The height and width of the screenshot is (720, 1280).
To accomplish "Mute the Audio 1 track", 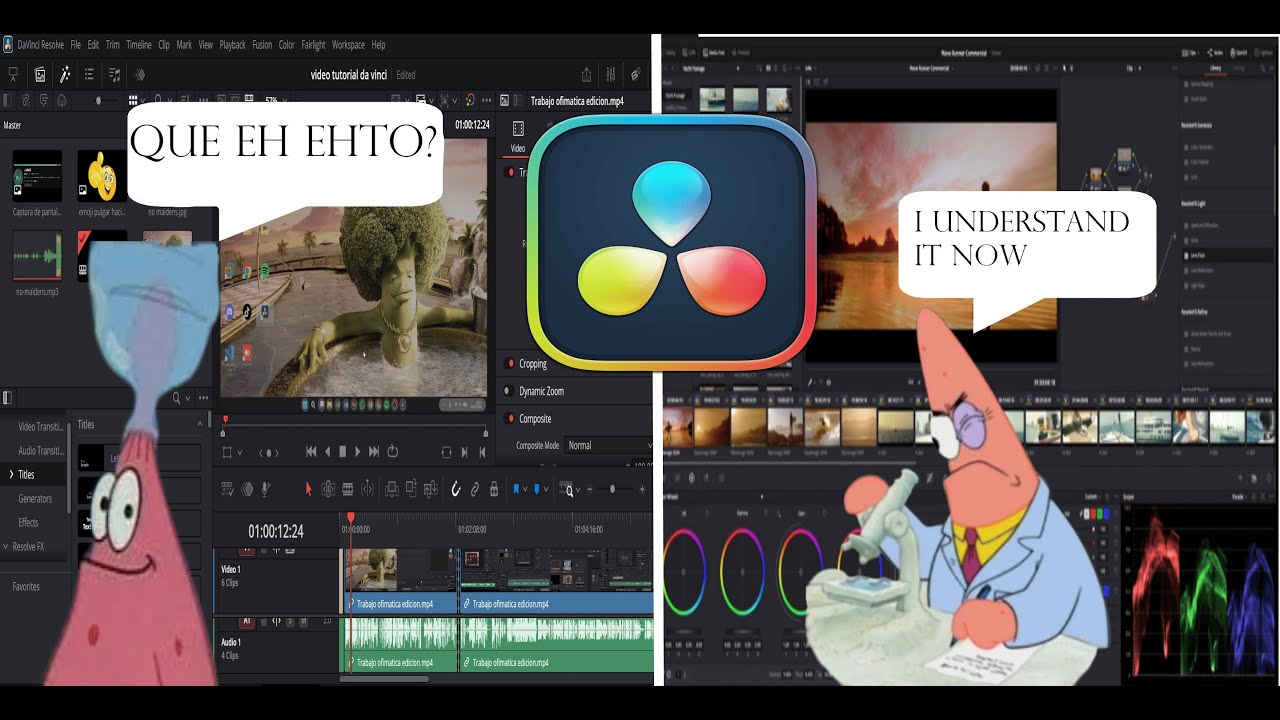I will (303, 621).
